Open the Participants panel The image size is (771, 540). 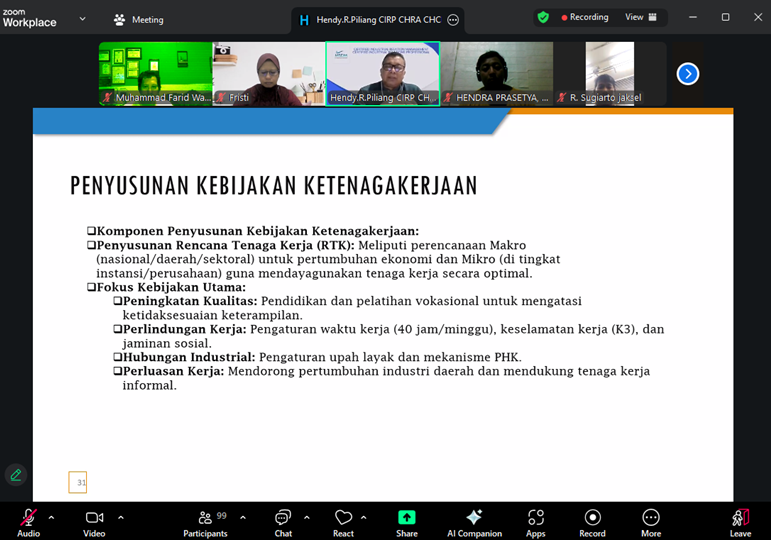206,523
